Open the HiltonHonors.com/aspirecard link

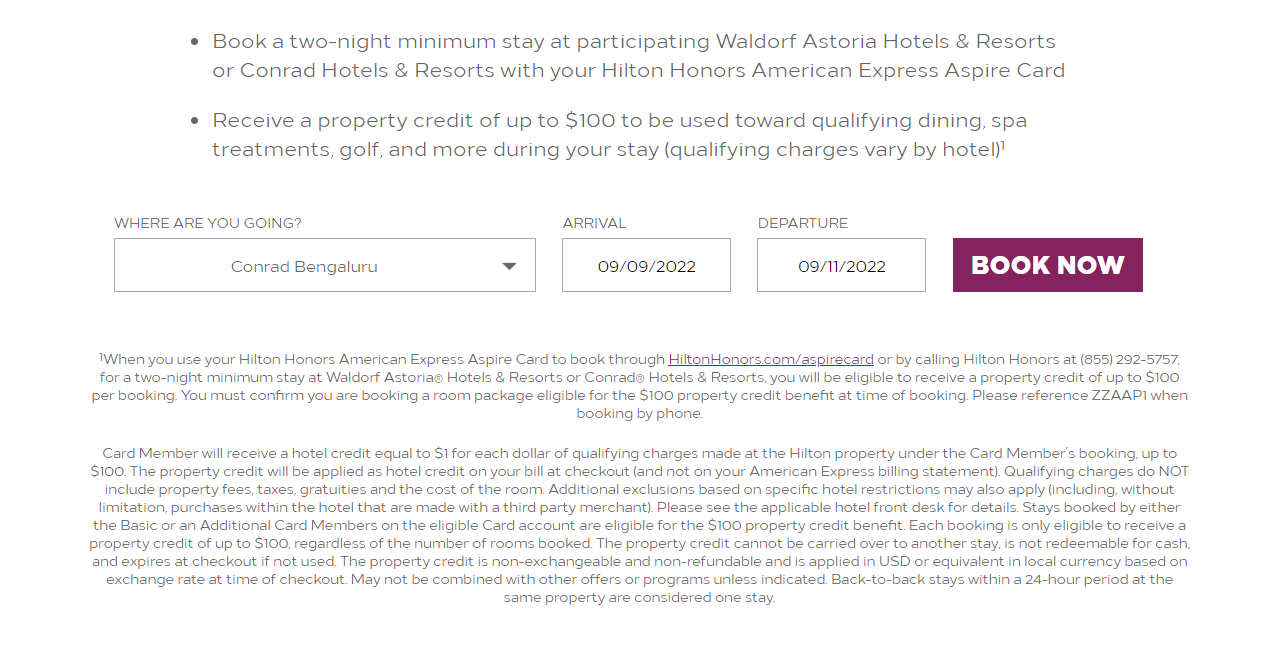coord(771,359)
